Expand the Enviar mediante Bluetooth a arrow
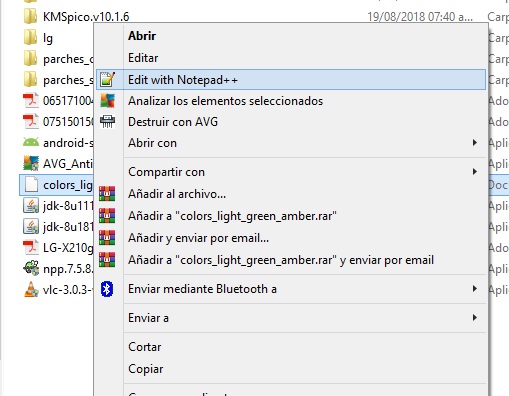 (x=475, y=289)
